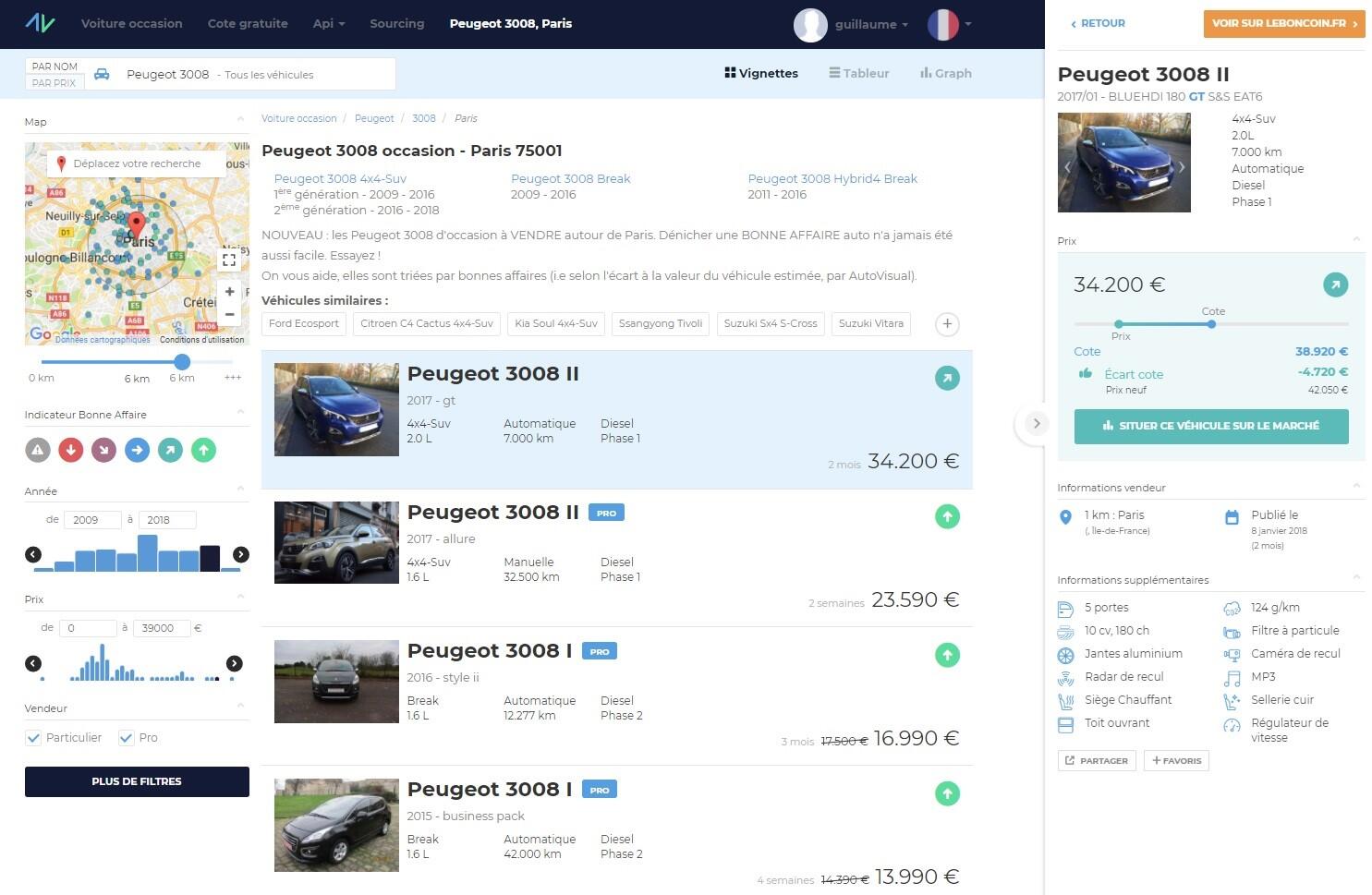Image resolution: width=1372 pixels, height=895 pixels.
Task: Zoom in on the map
Action: pyautogui.click(x=229, y=292)
